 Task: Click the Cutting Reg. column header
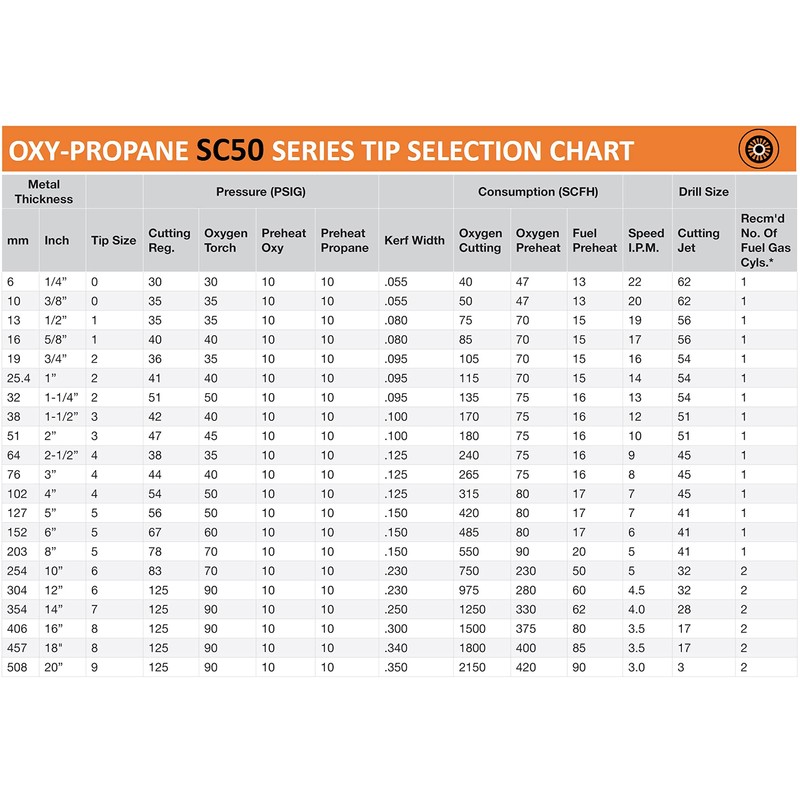pyautogui.click(x=168, y=240)
